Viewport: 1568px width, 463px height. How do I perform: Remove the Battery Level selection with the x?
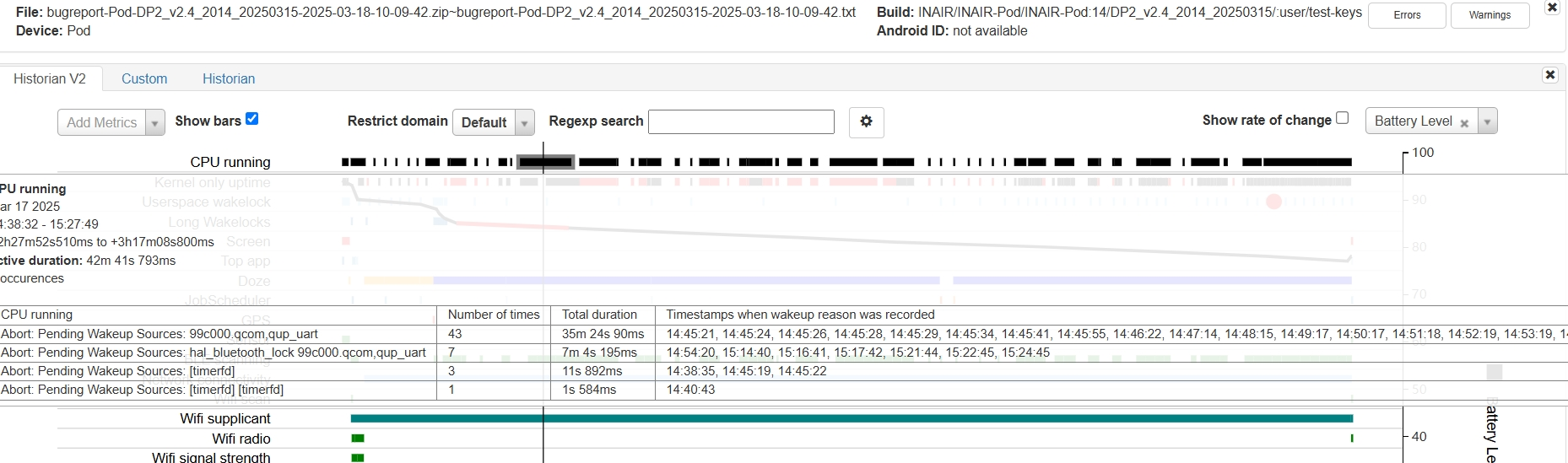click(1464, 123)
